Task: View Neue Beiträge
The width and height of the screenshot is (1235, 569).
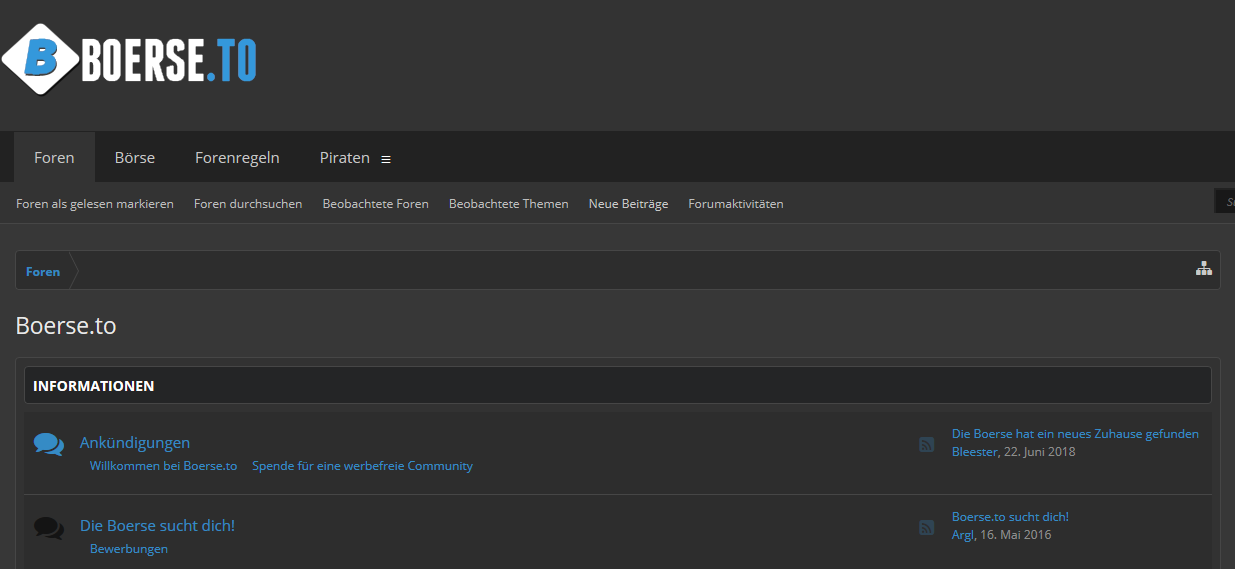Action: 628,203
